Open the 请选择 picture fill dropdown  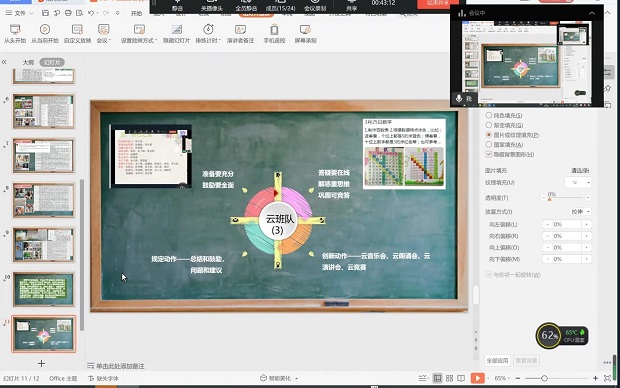pos(580,170)
